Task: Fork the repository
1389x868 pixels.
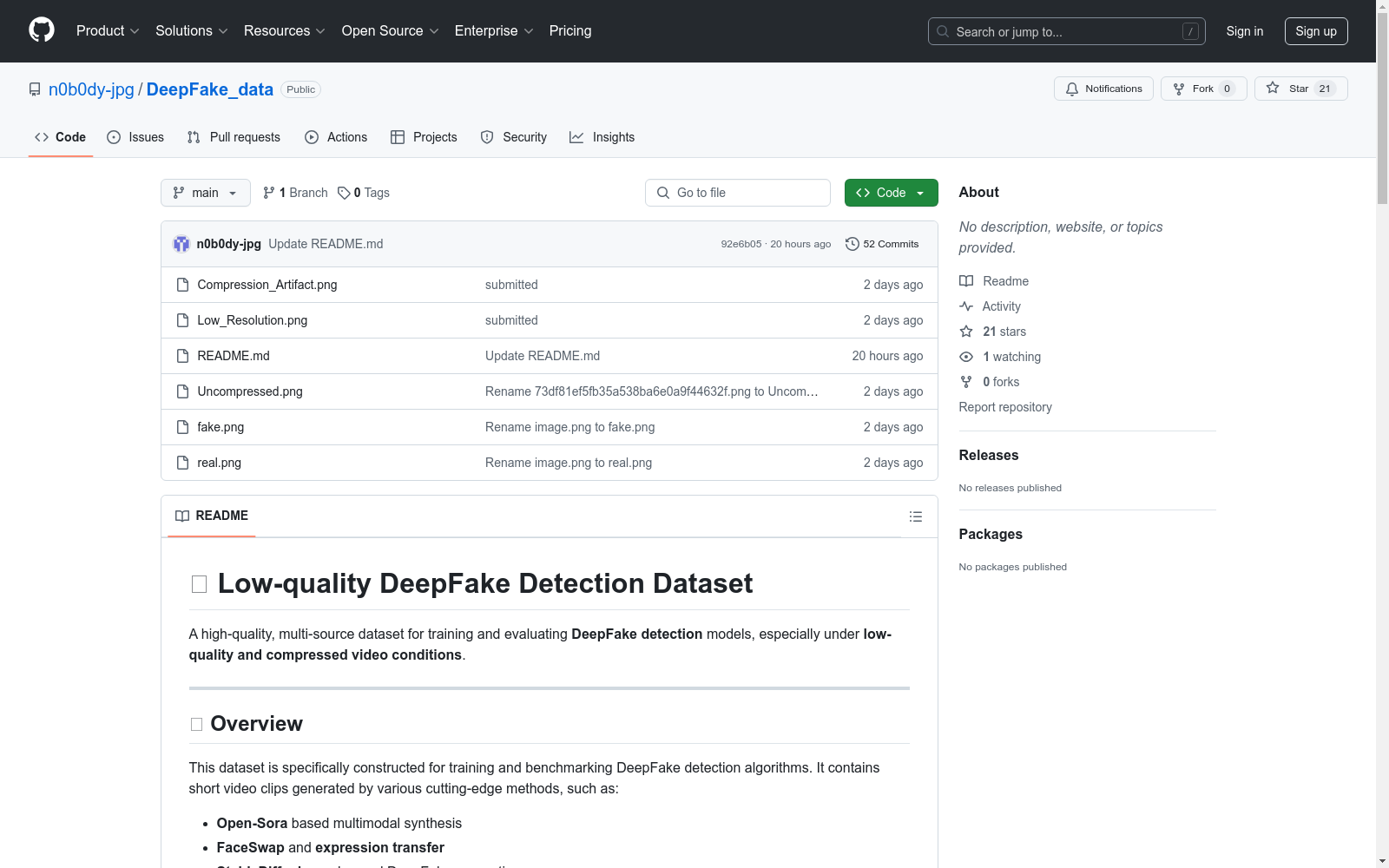Action: 1204,89
